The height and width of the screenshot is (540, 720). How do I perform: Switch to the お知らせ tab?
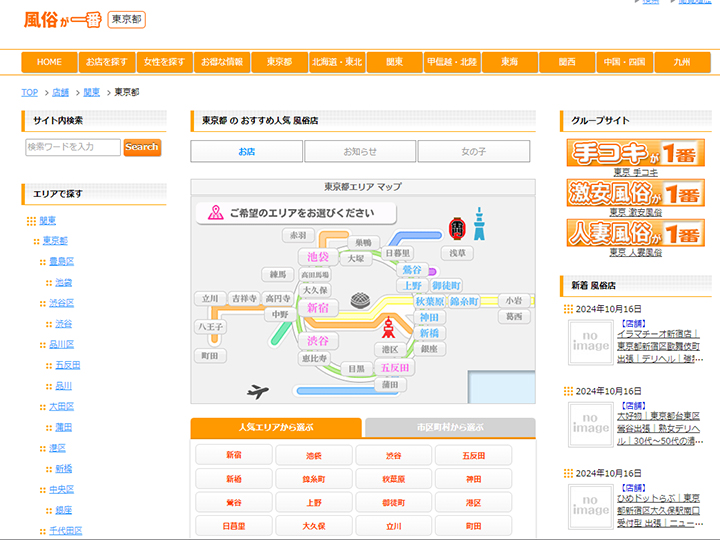360,152
